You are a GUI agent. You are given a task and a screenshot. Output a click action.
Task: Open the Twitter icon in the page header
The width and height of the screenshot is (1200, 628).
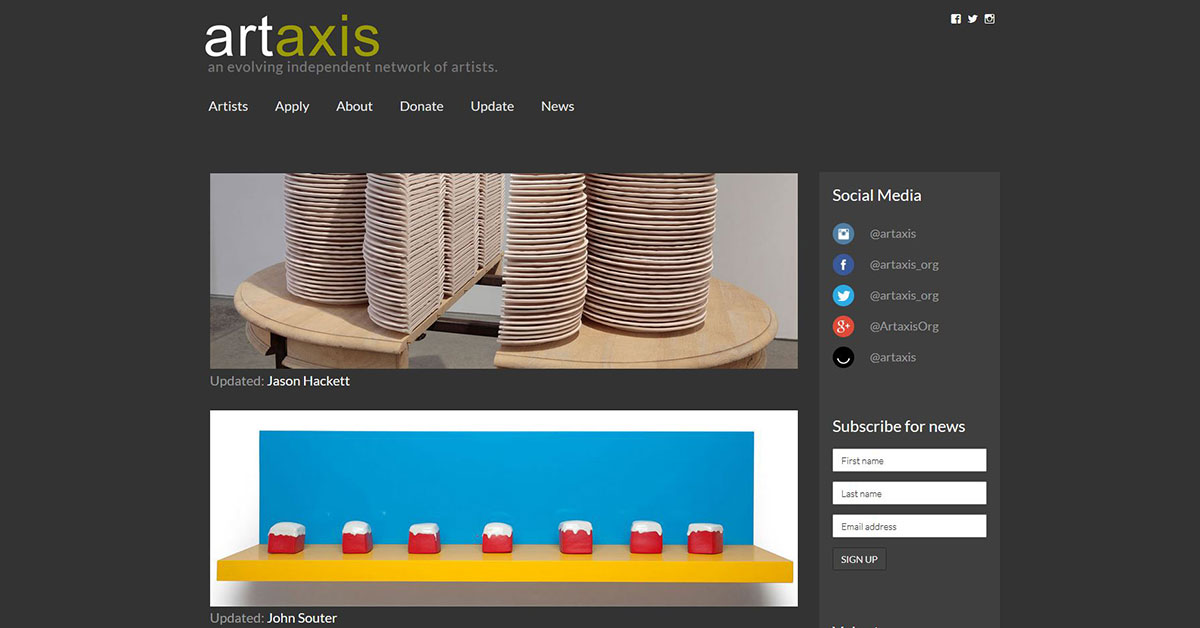tap(972, 18)
